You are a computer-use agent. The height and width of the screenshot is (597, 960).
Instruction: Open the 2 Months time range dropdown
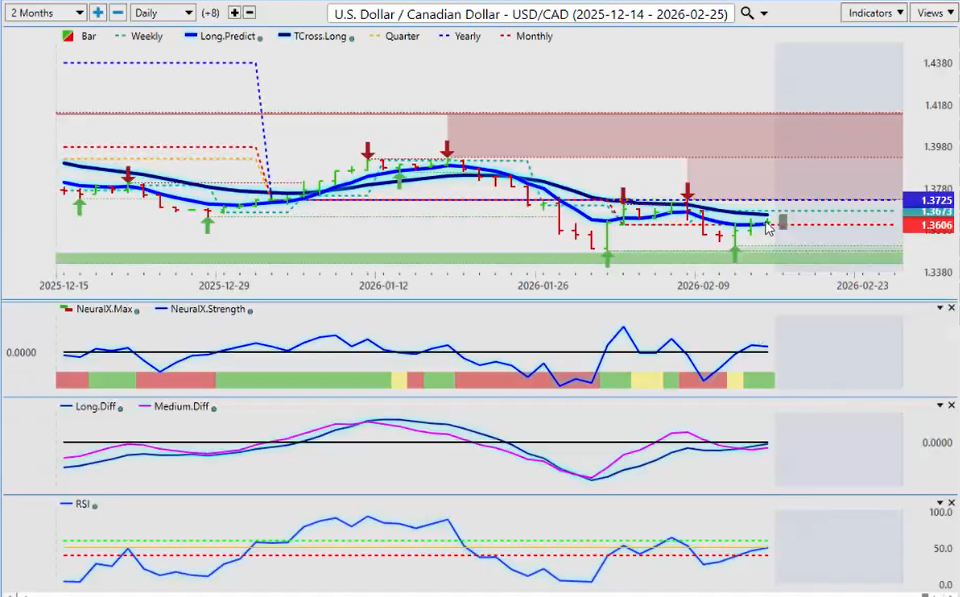coord(45,13)
